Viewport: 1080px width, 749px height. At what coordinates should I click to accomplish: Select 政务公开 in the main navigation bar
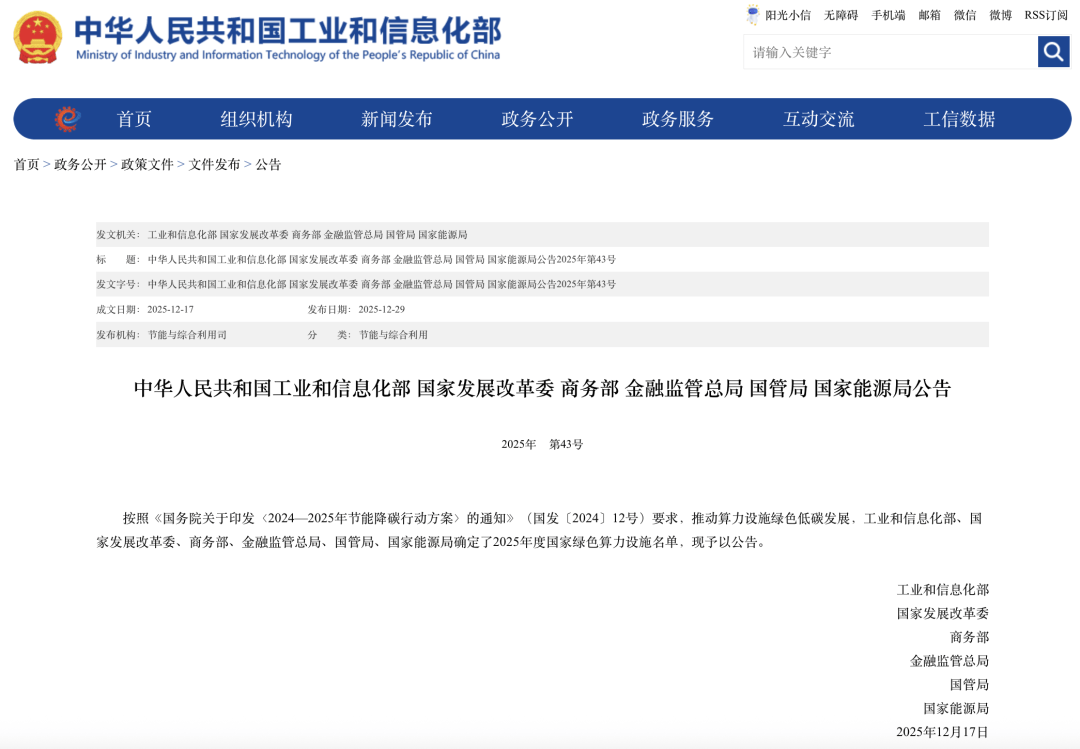pyautogui.click(x=537, y=119)
